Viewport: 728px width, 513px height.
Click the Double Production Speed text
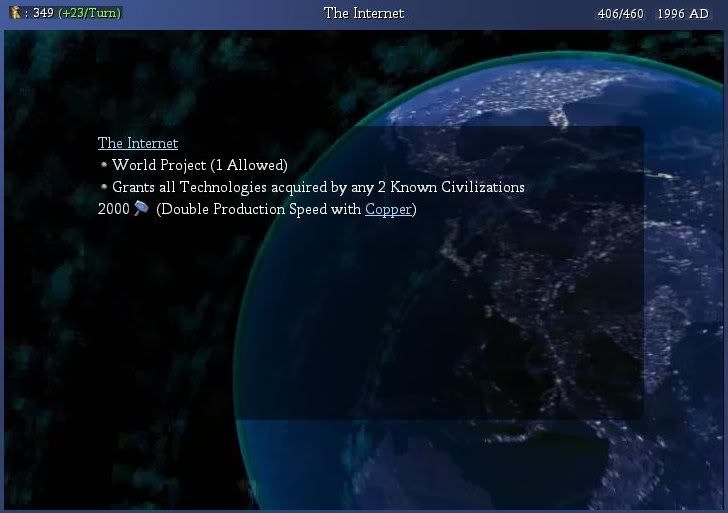(286, 209)
